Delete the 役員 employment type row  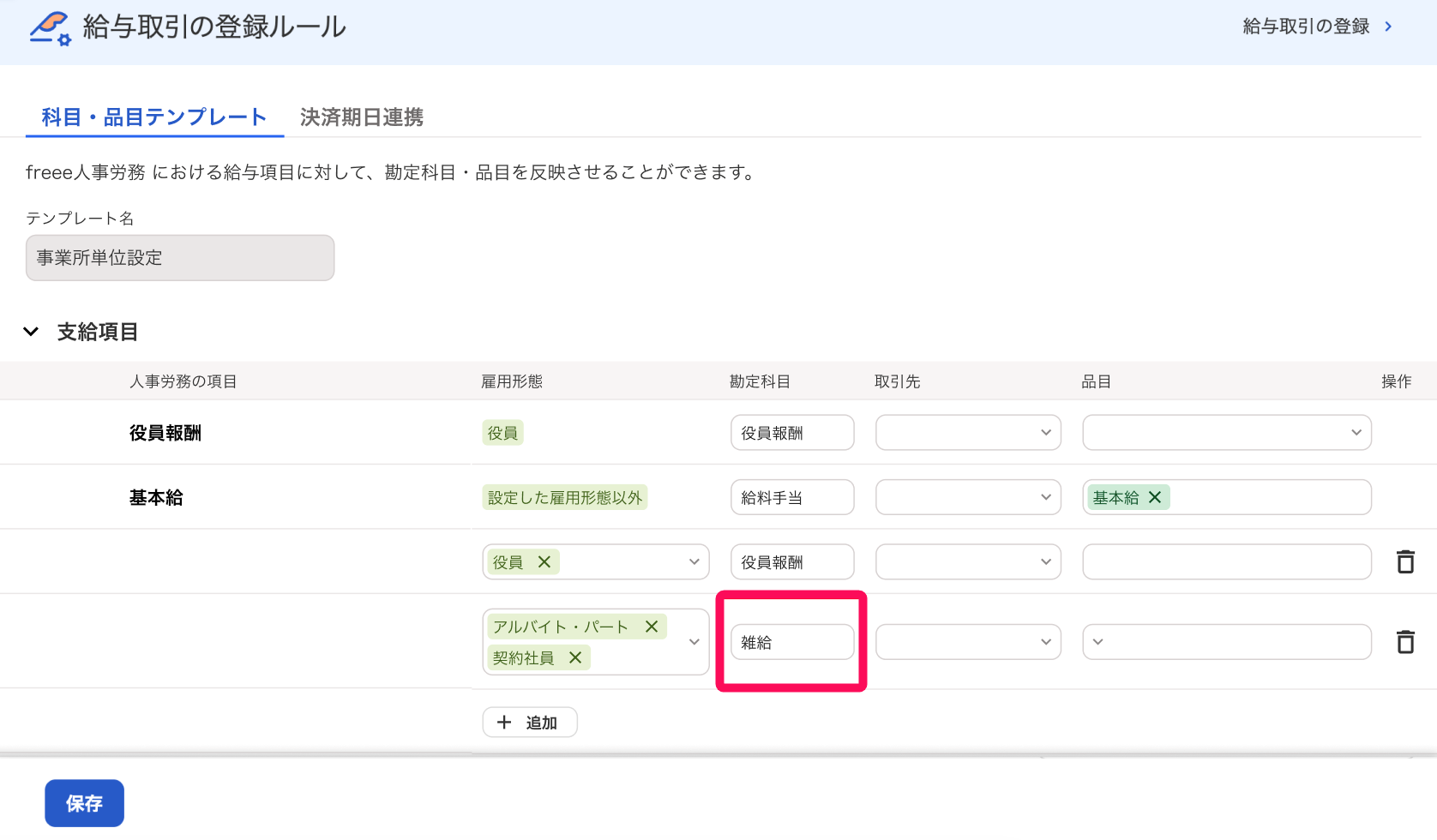pyautogui.click(x=1405, y=562)
